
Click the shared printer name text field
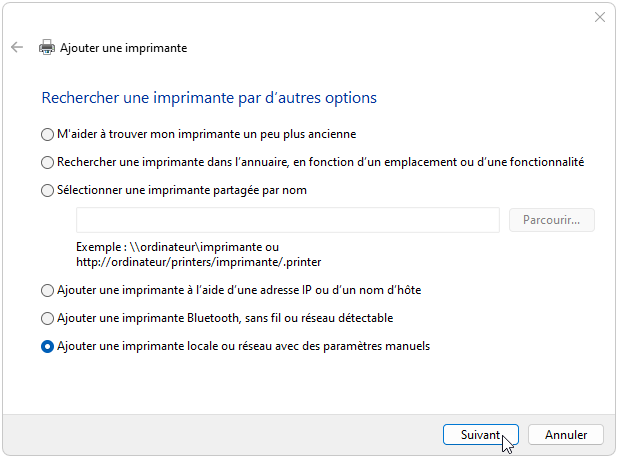tap(287, 220)
